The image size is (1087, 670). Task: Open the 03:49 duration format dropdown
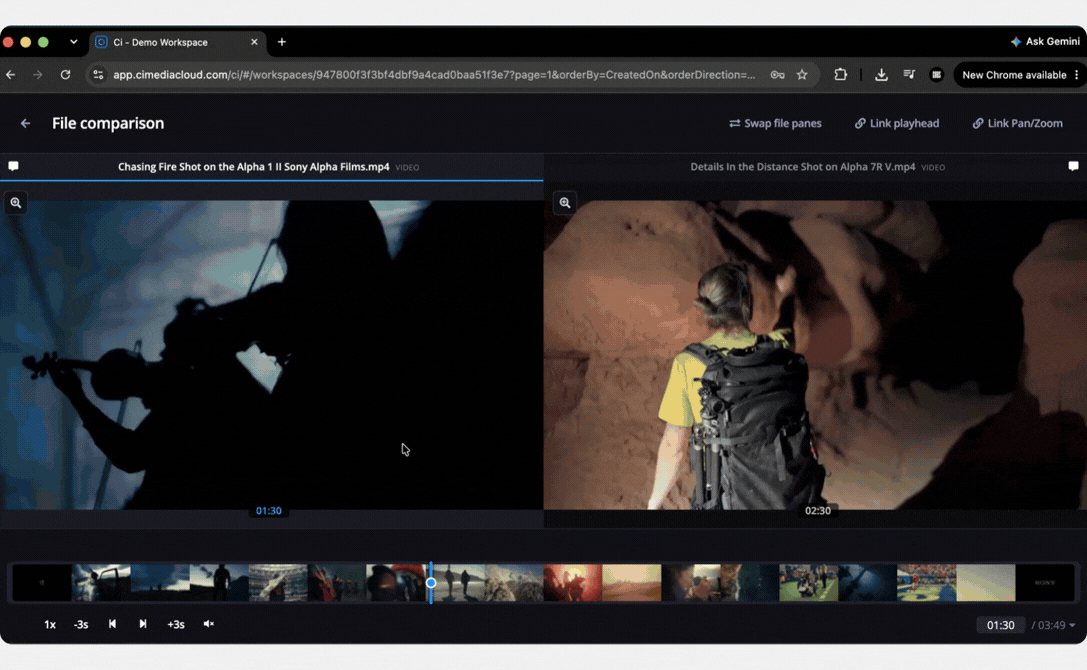coord(1054,625)
